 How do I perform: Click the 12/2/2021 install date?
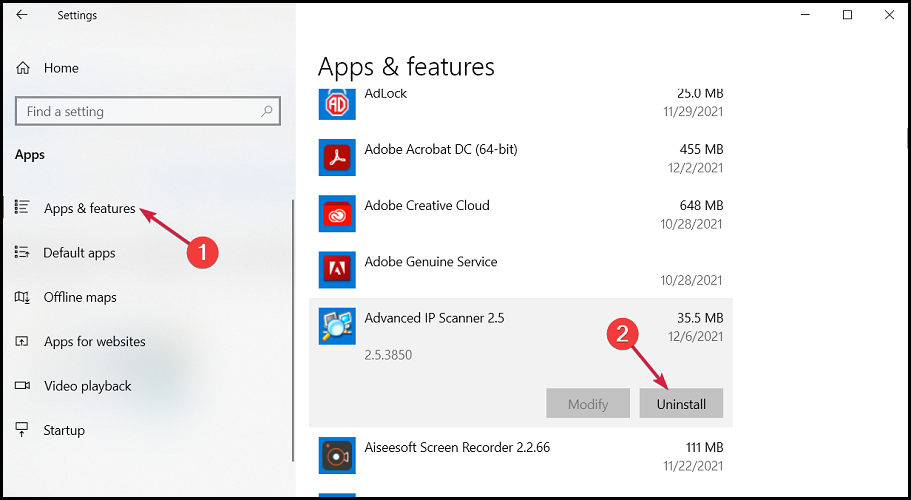(x=695, y=168)
